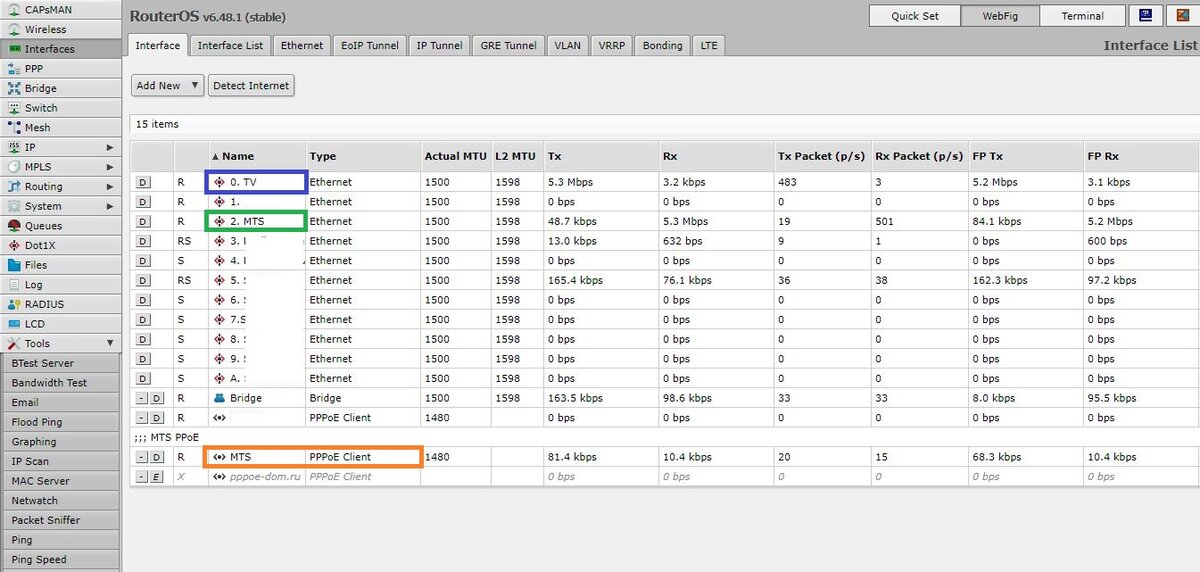Expand the Routing submenu arrow
This screenshot has width=1200, height=572.
coord(109,187)
